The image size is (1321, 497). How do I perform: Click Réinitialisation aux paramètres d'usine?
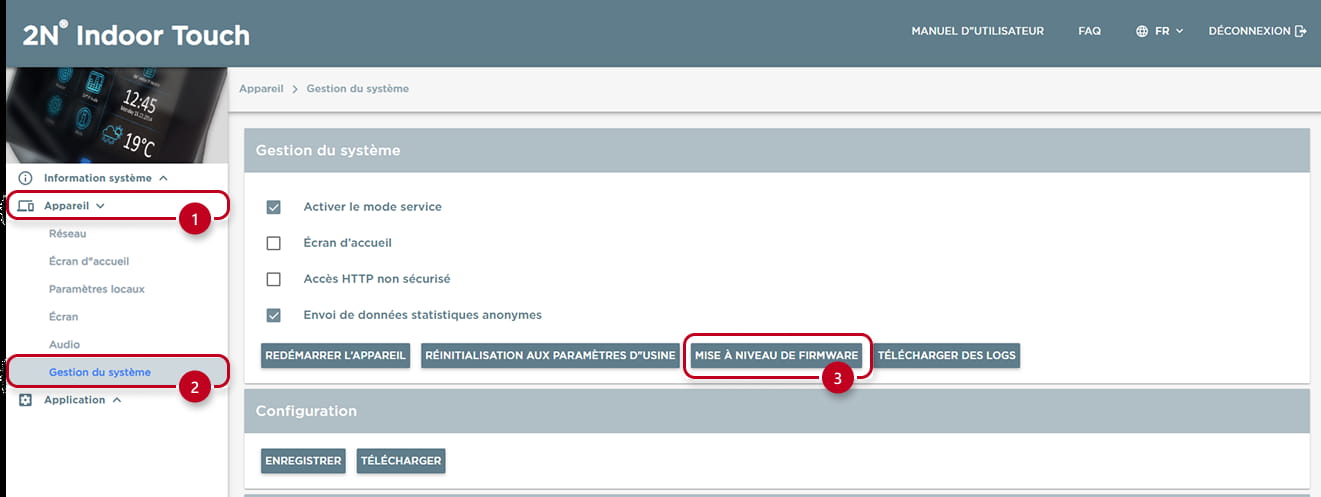551,356
